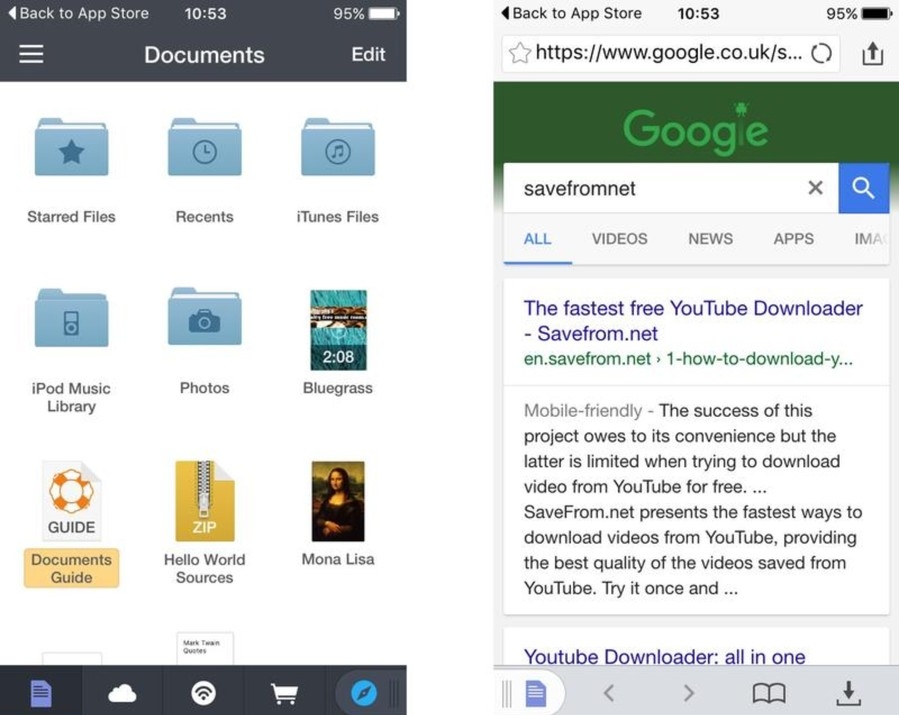Switch to the NEWS tab

point(710,239)
